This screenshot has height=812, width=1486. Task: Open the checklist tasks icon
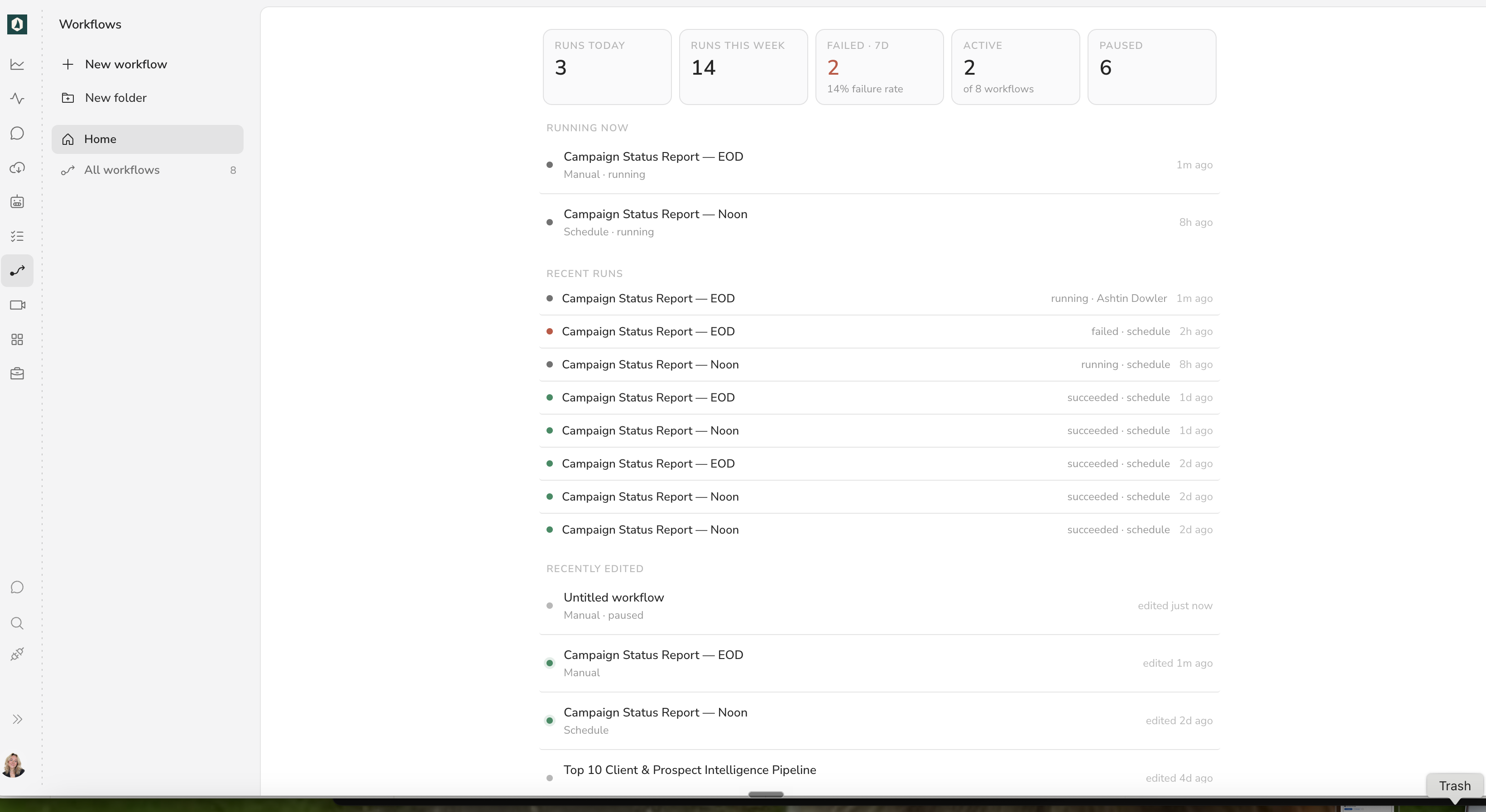(17, 236)
